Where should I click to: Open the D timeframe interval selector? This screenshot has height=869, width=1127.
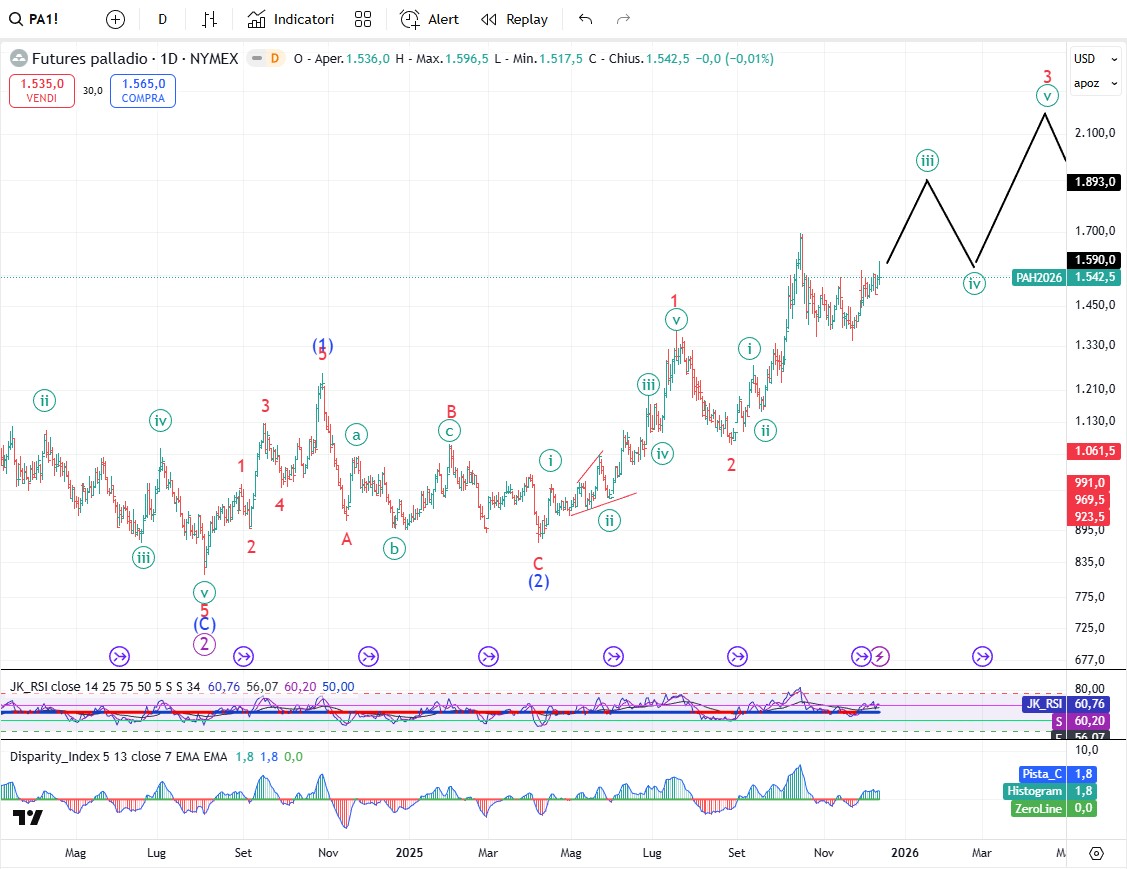tap(162, 19)
